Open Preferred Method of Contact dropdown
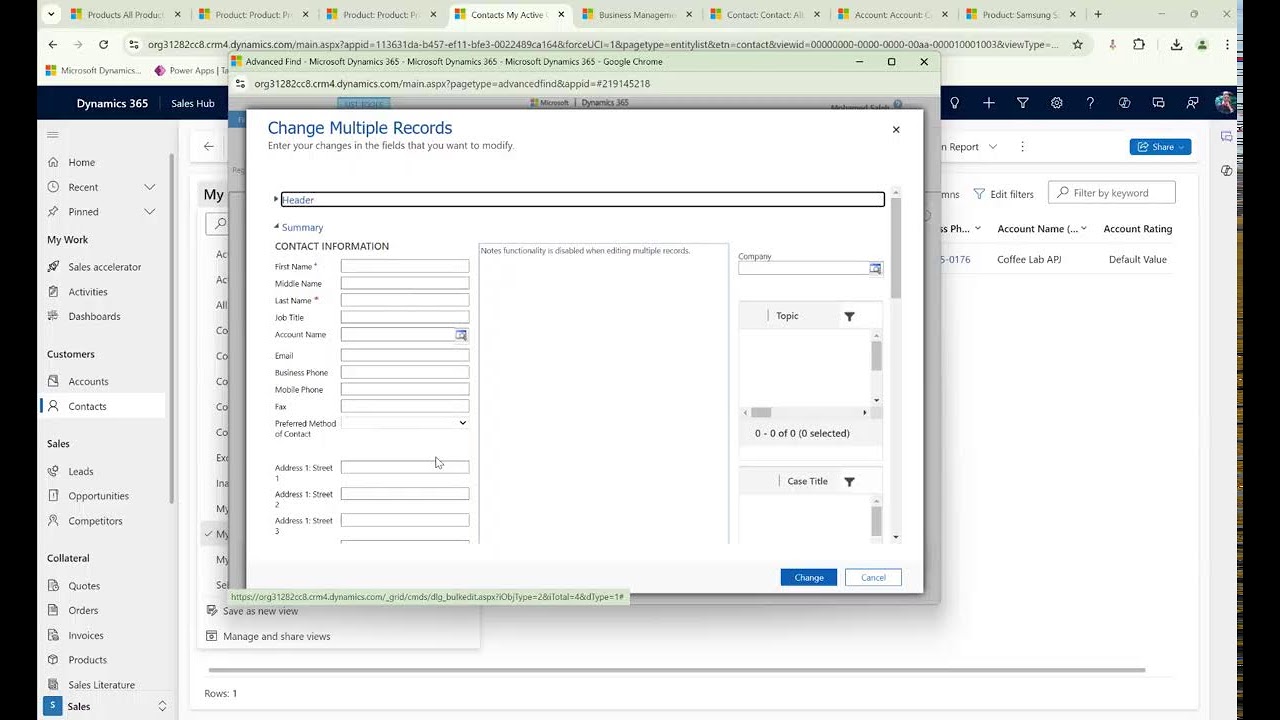Screen dimensions: 1280x720 [405, 423]
